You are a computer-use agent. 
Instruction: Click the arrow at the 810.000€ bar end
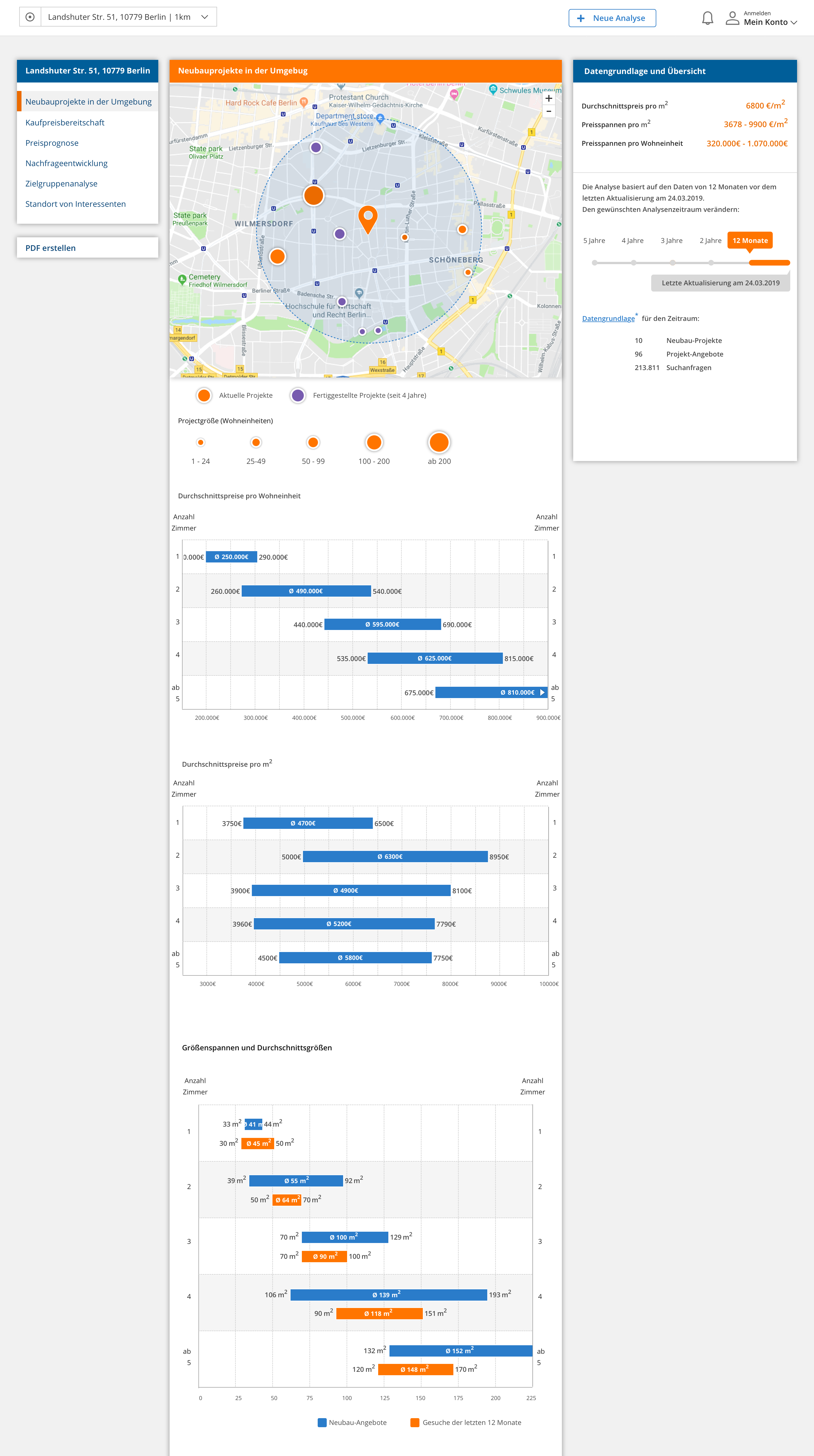pos(542,692)
